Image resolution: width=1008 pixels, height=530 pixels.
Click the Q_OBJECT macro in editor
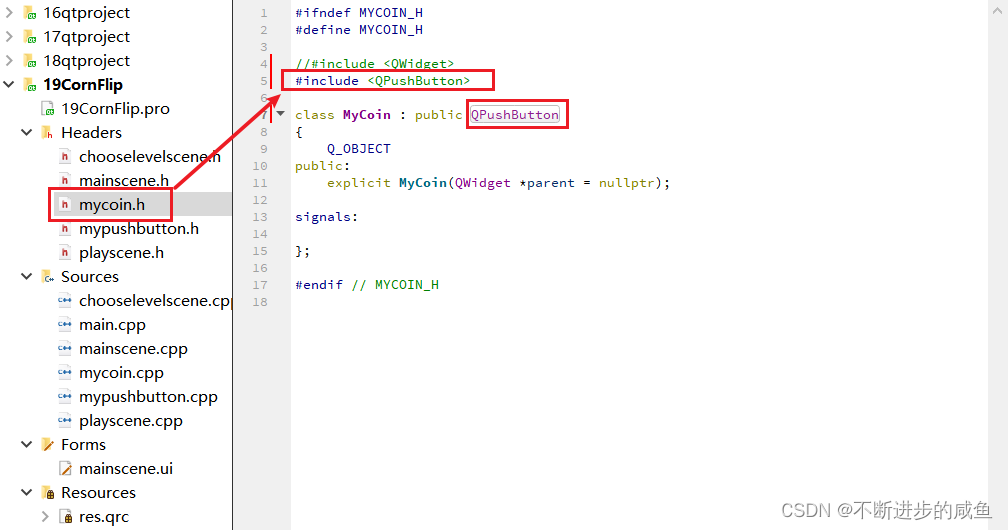pos(359,149)
